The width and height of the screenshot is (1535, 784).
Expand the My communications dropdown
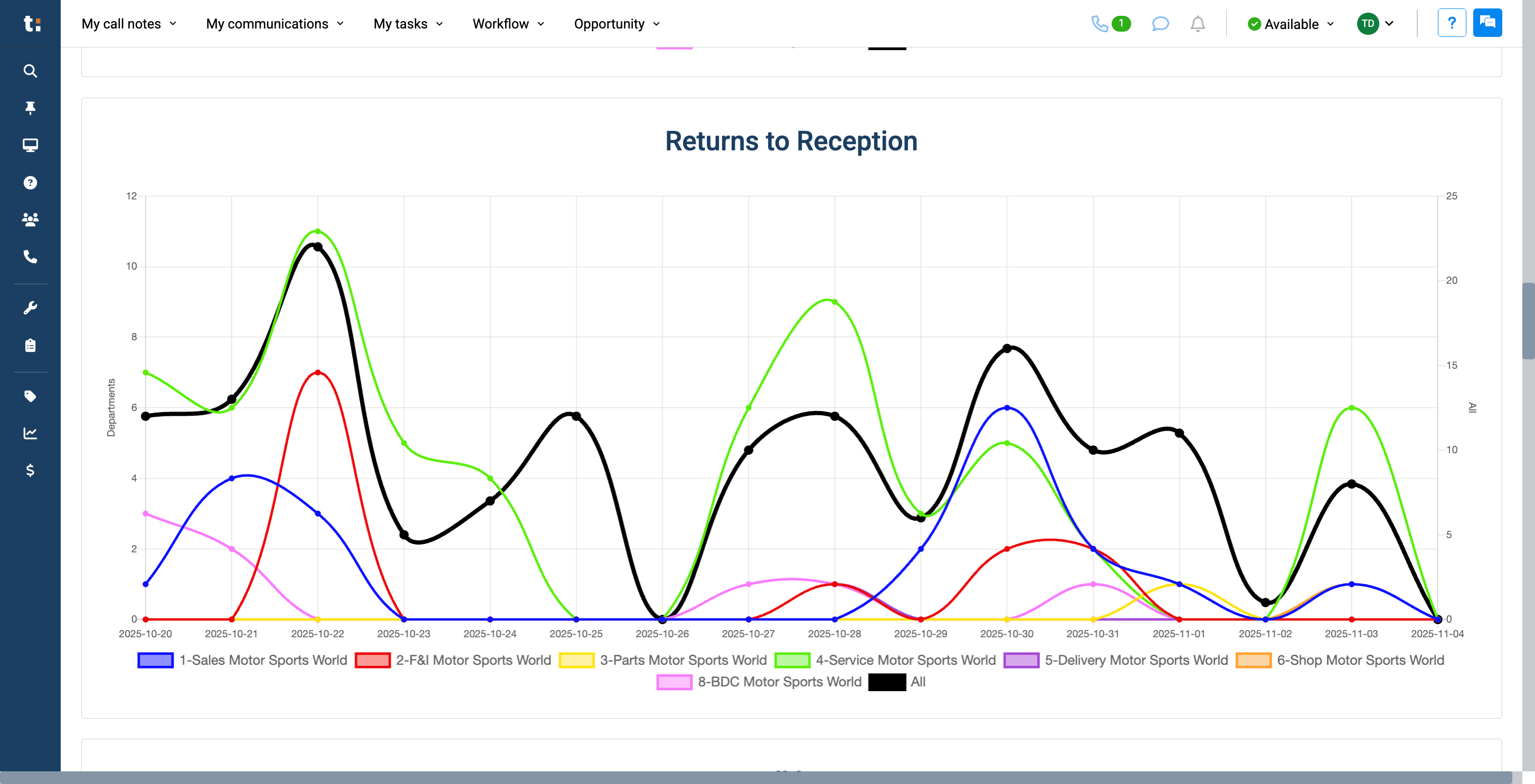coord(274,24)
